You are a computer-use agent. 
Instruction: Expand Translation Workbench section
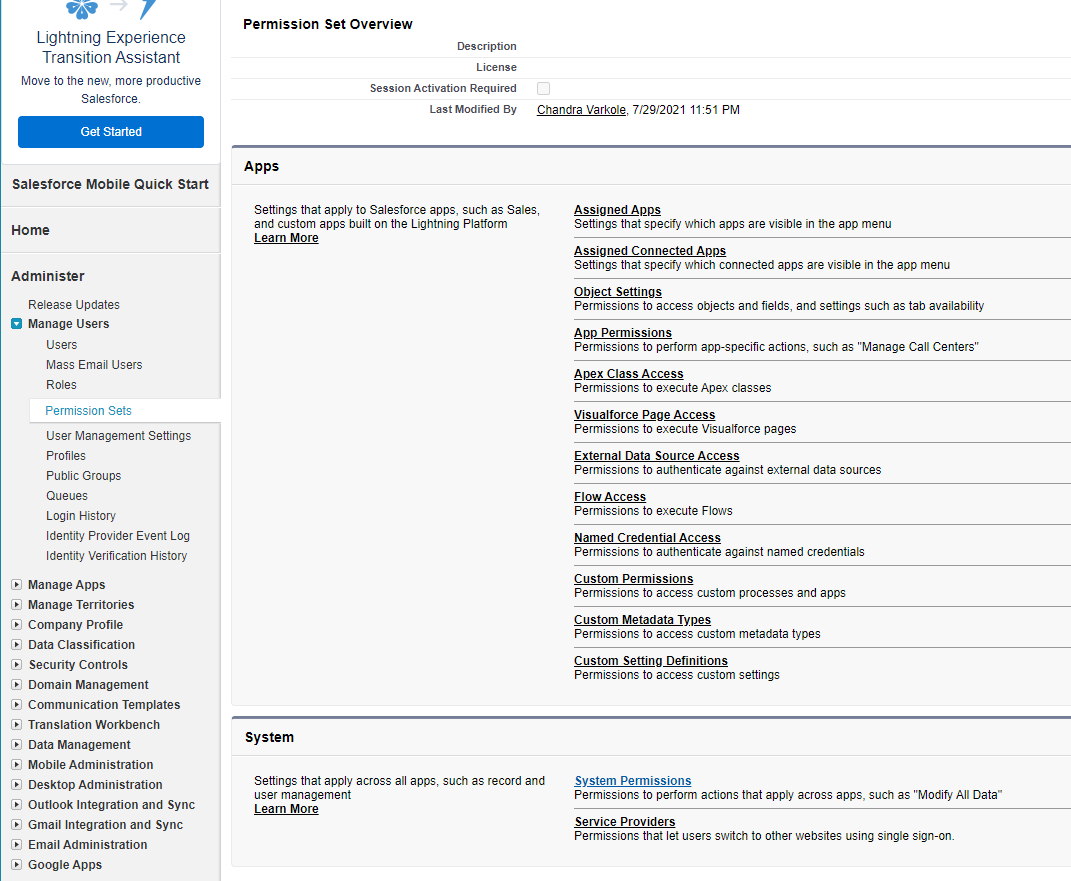16,725
